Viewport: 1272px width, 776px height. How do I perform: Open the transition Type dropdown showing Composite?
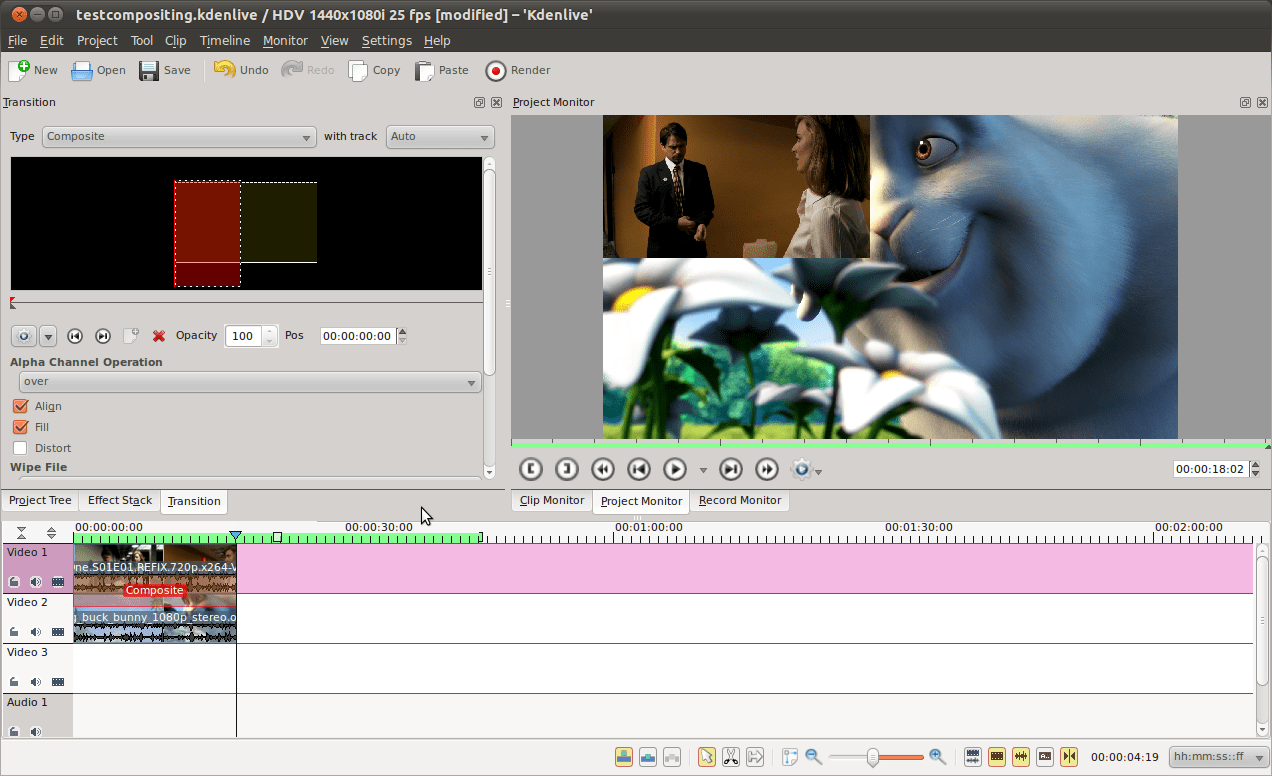(178, 136)
